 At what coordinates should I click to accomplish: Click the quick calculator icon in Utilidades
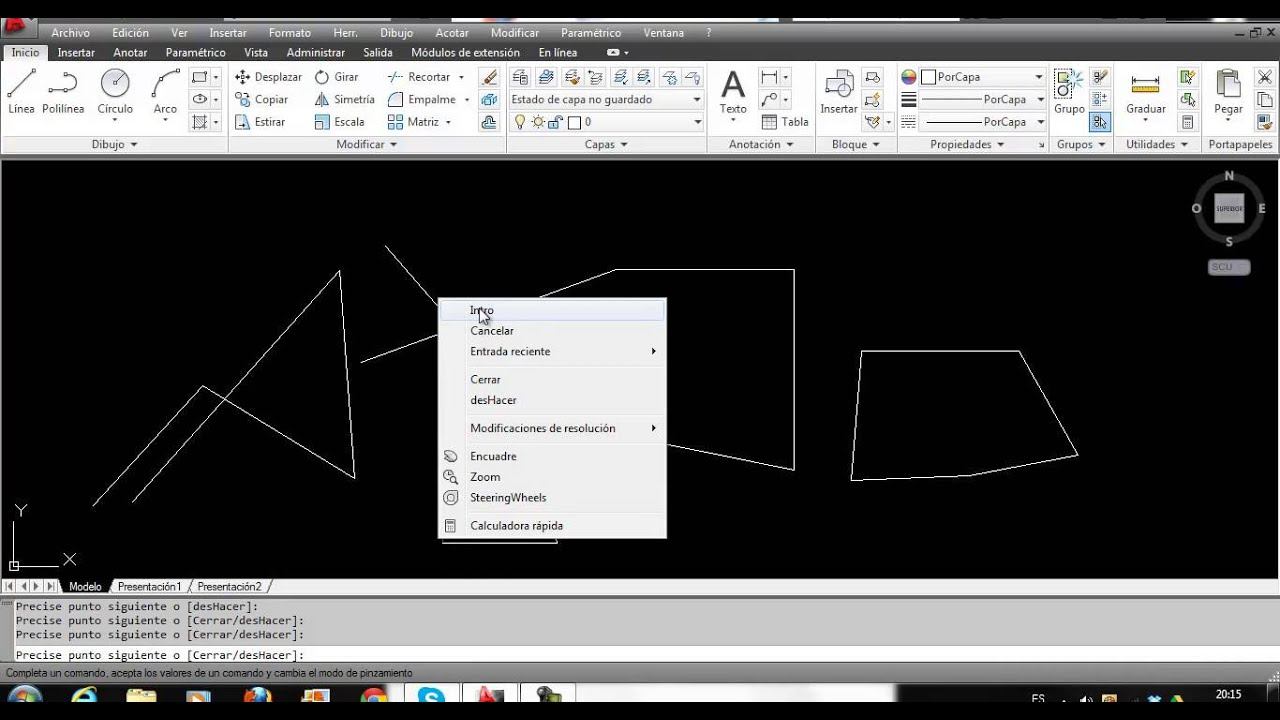(1188, 122)
